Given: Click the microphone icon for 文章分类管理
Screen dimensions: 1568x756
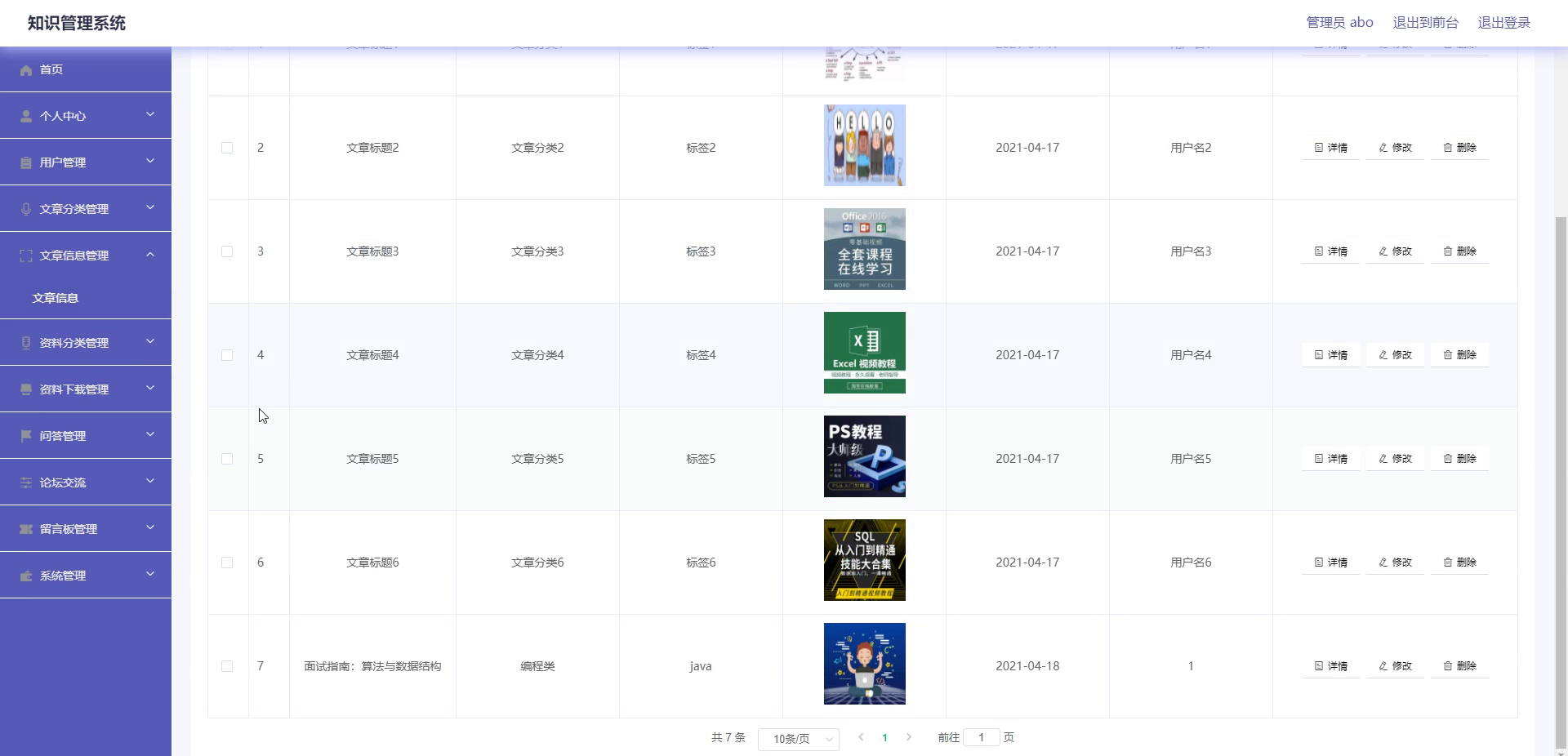Looking at the screenshot, I should click(x=26, y=210).
